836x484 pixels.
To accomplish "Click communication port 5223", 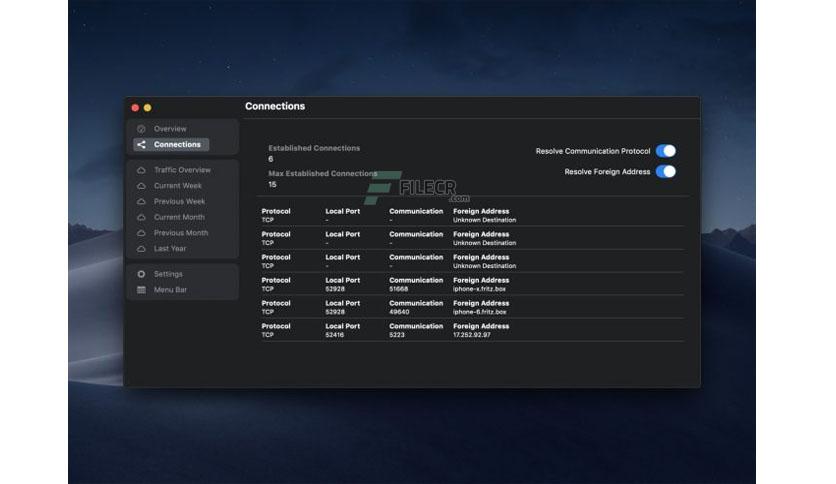I will click(397, 335).
